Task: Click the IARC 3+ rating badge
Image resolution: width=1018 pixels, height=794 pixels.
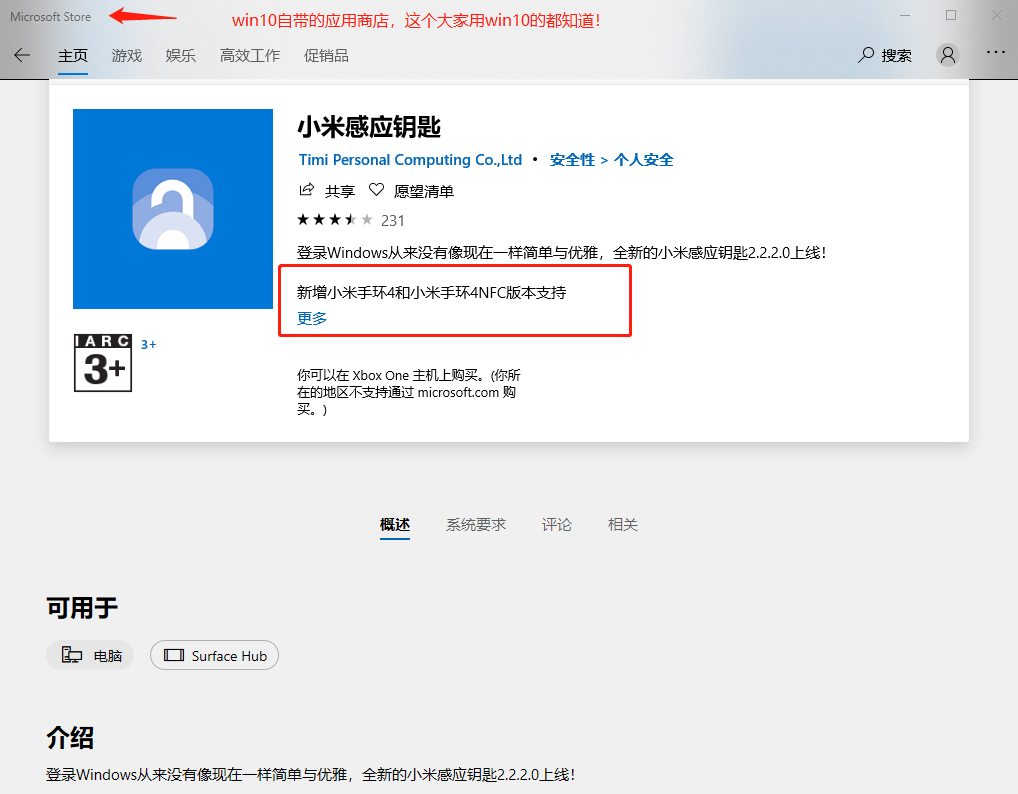Action: point(103,363)
